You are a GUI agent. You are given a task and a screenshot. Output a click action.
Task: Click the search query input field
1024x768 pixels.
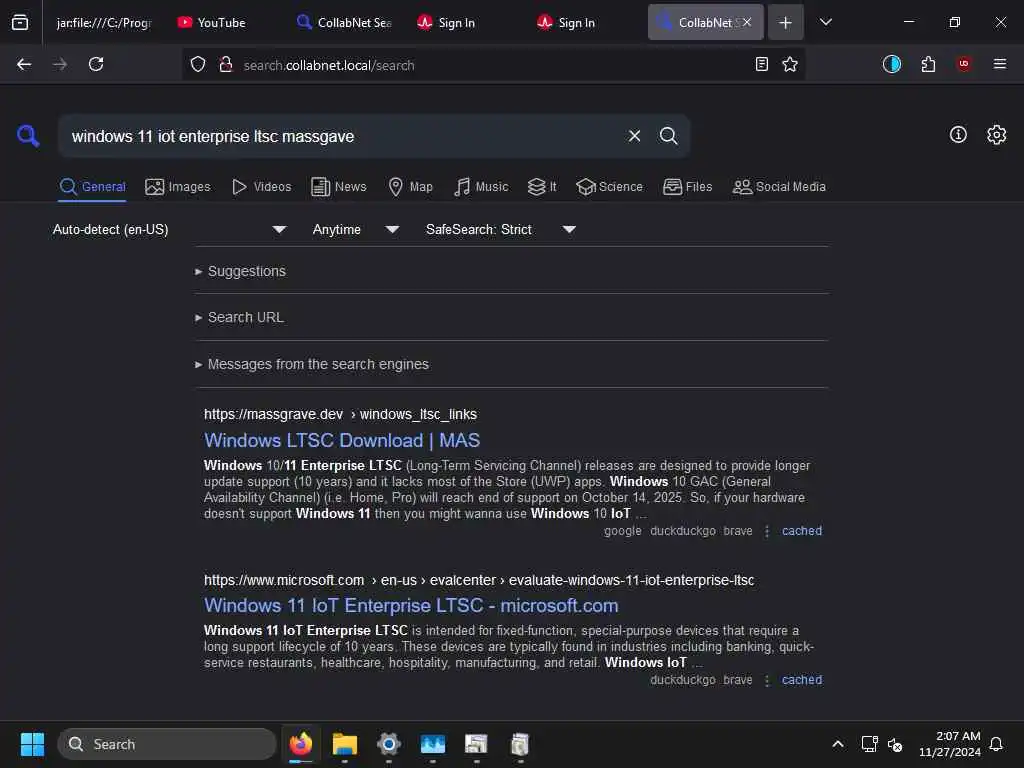pyautogui.click(x=343, y=136)
